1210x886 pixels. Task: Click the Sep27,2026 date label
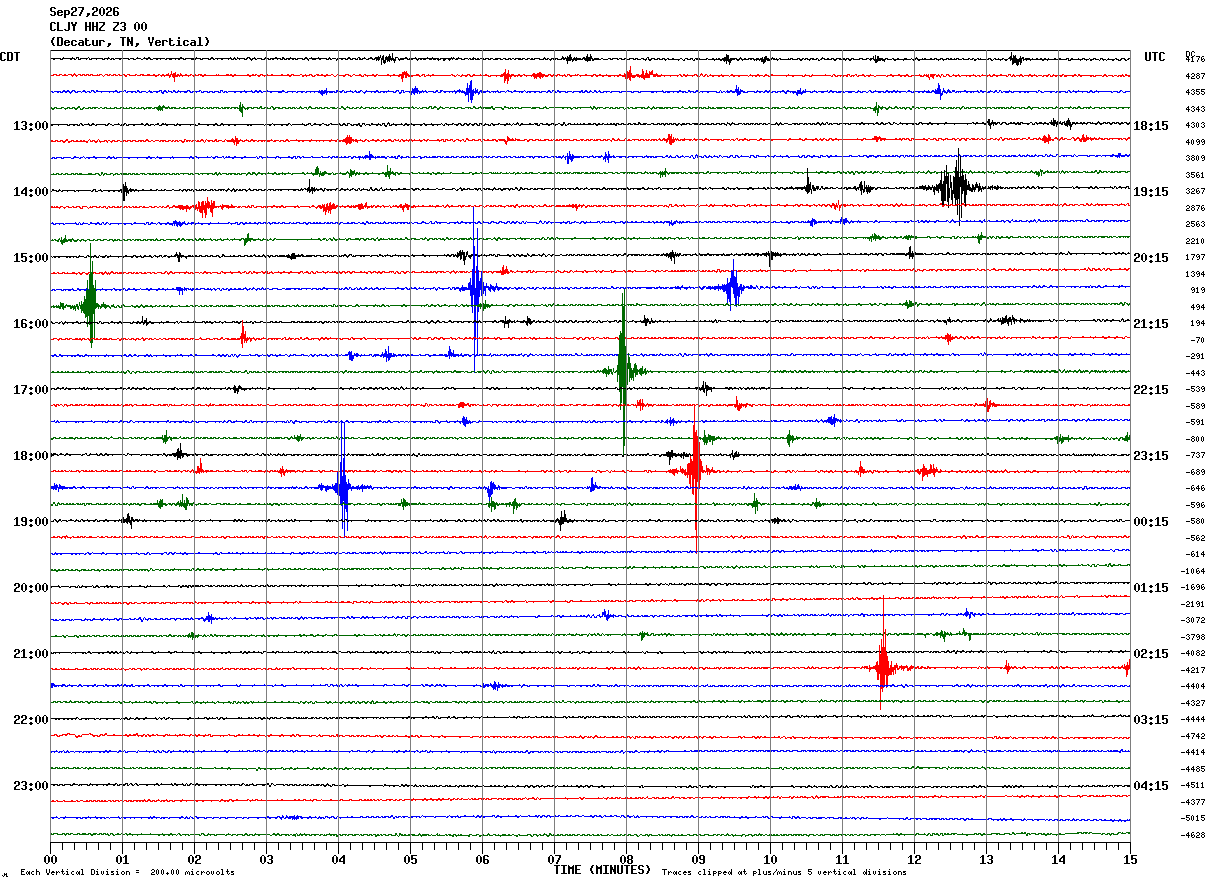(x=84, y=12)
